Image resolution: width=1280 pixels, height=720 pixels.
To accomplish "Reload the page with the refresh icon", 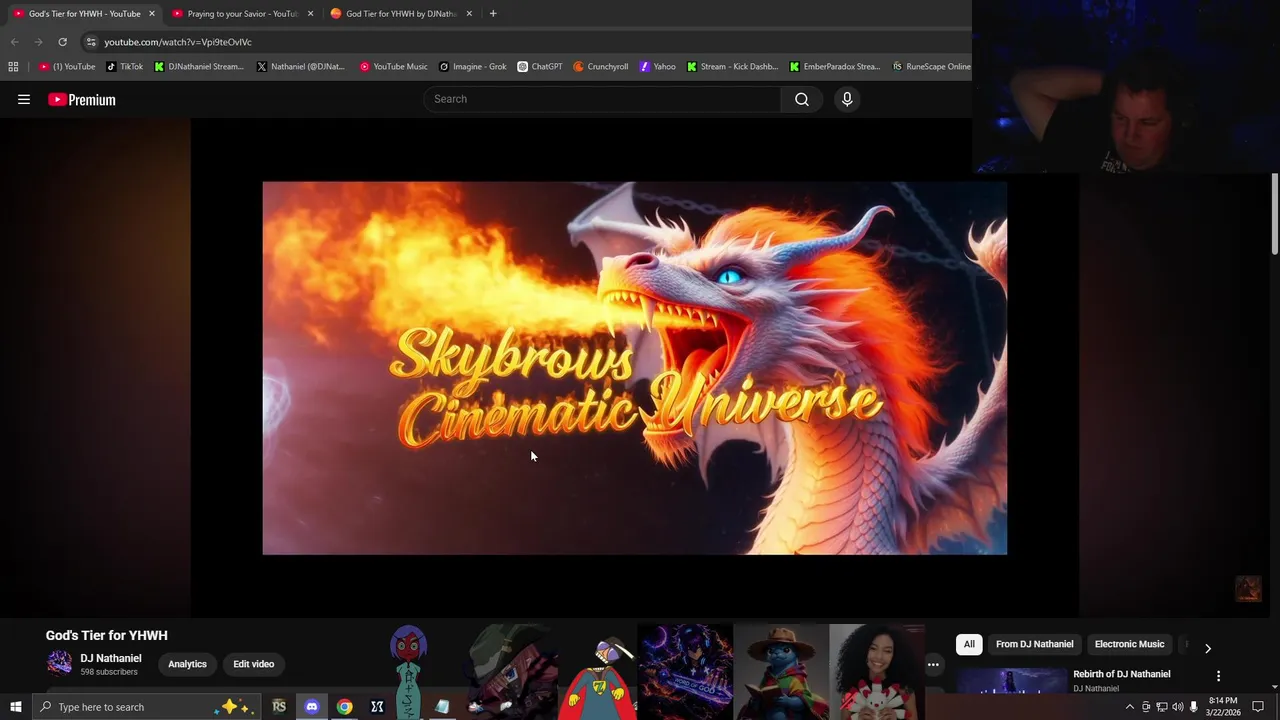I will (x=62, y=42).
